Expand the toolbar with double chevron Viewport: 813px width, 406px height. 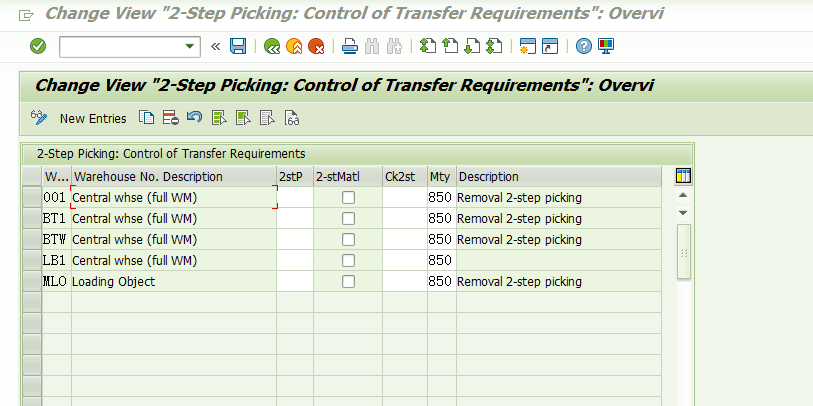(x=216, y=47)
